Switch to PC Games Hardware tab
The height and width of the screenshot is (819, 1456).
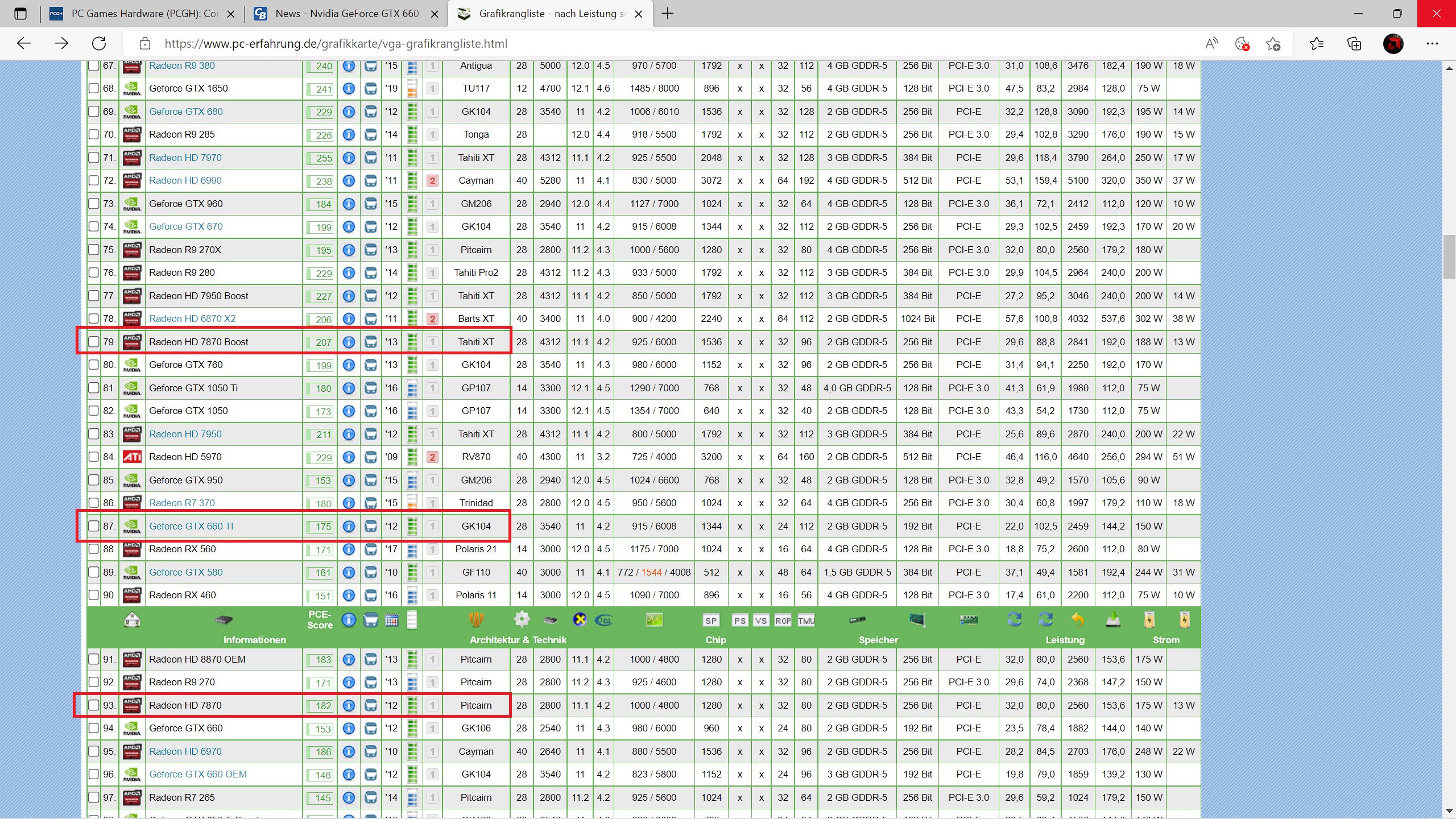pyautogui.click(x=142, y=14)
